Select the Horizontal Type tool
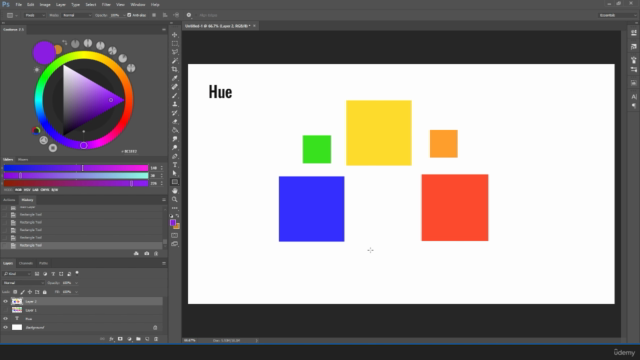640x360 pixels. pos(175,165)
